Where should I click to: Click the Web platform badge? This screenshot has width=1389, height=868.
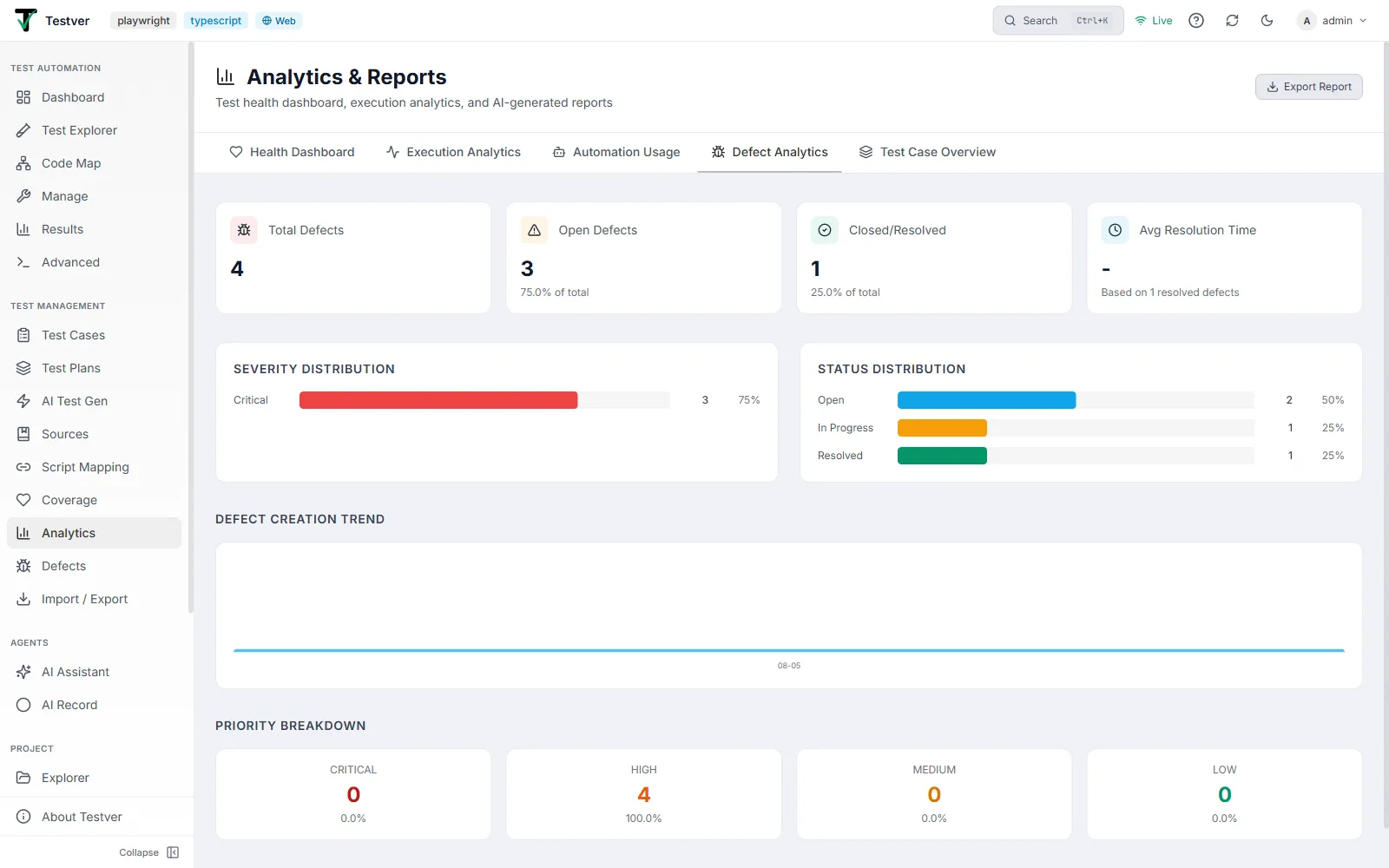(x=279, y=21)
